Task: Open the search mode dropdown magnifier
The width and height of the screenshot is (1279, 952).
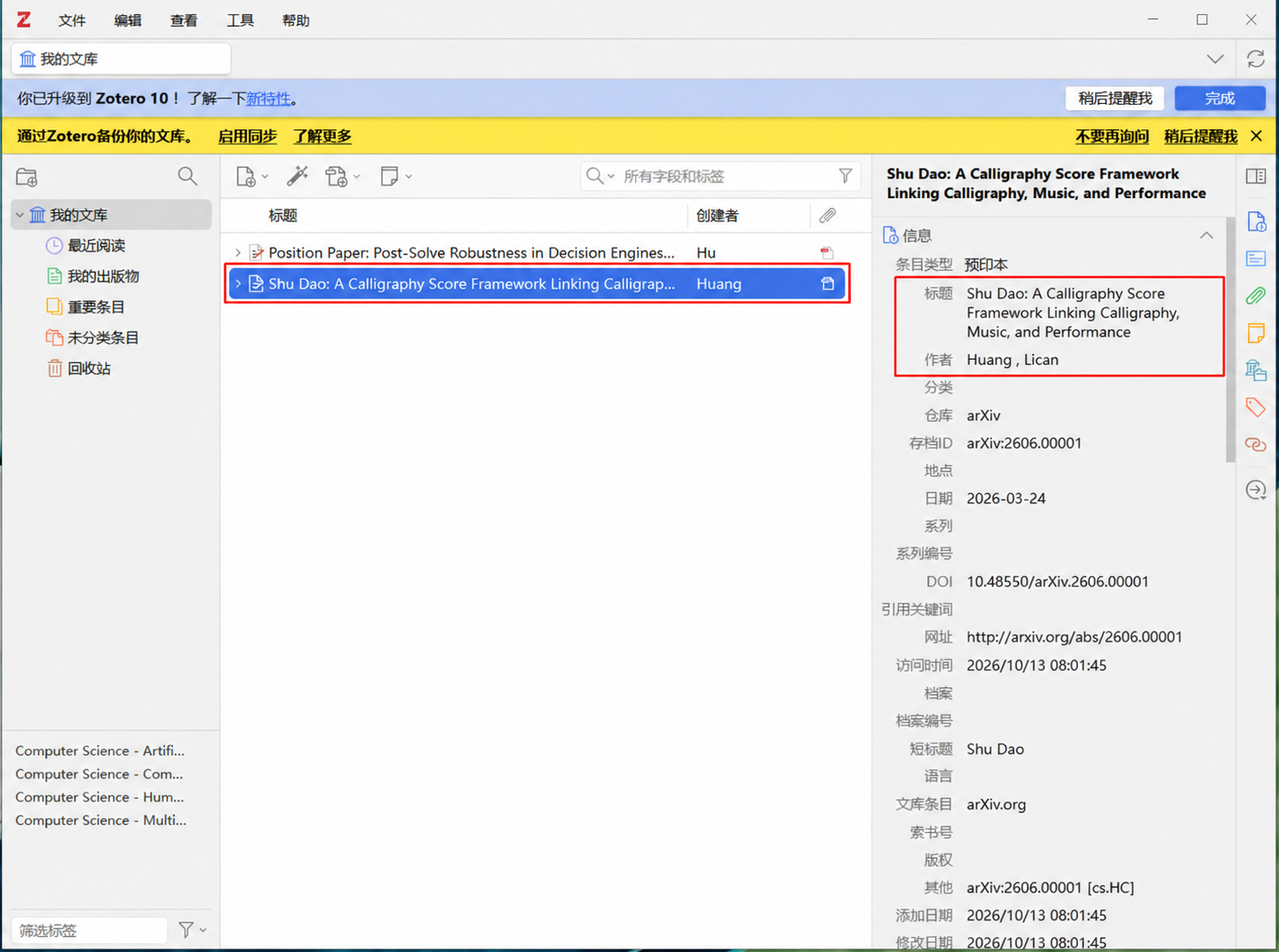Action: [x=600, y=176]
